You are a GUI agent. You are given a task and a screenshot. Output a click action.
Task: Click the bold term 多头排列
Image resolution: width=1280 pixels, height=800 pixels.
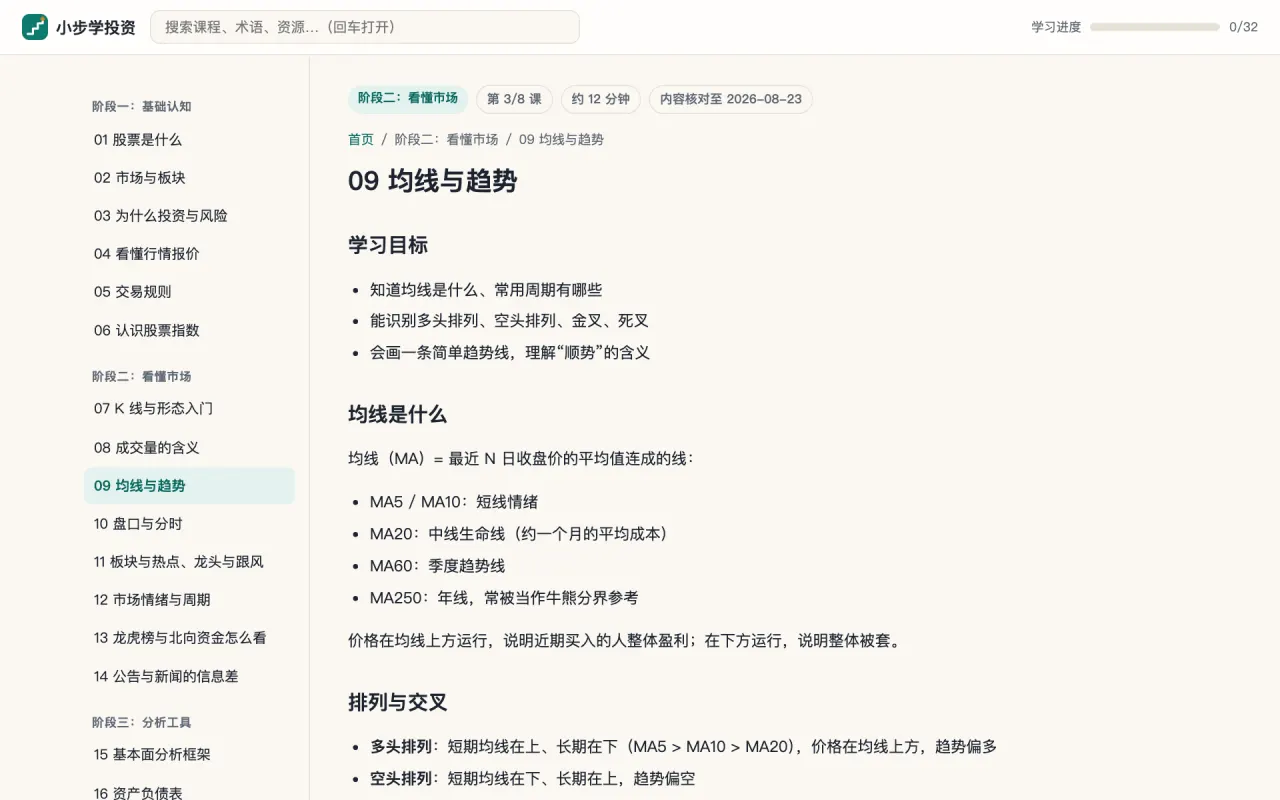401,747
